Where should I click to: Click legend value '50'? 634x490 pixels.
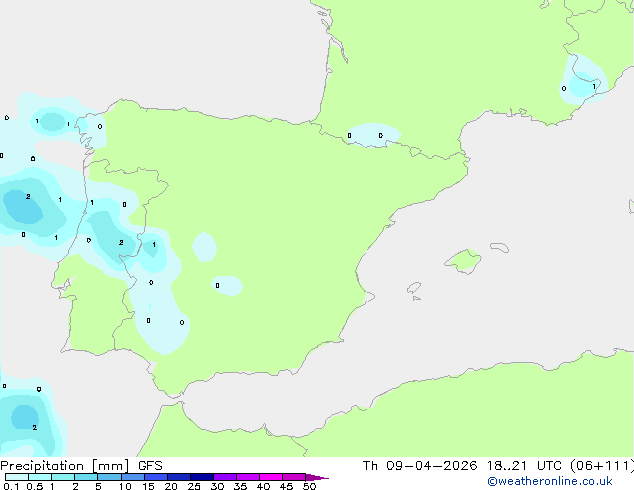pos(309,486)
